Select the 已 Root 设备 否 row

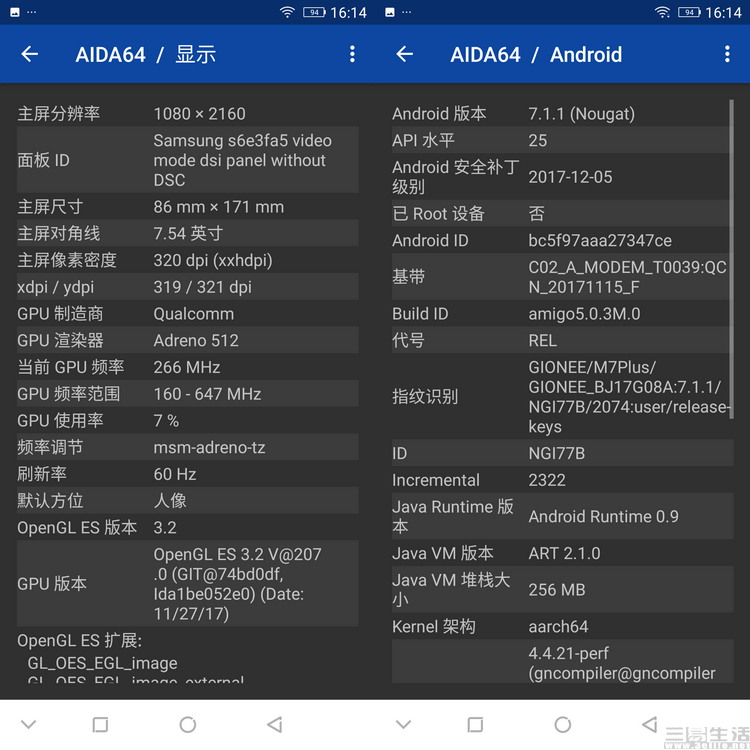(562, 213)
